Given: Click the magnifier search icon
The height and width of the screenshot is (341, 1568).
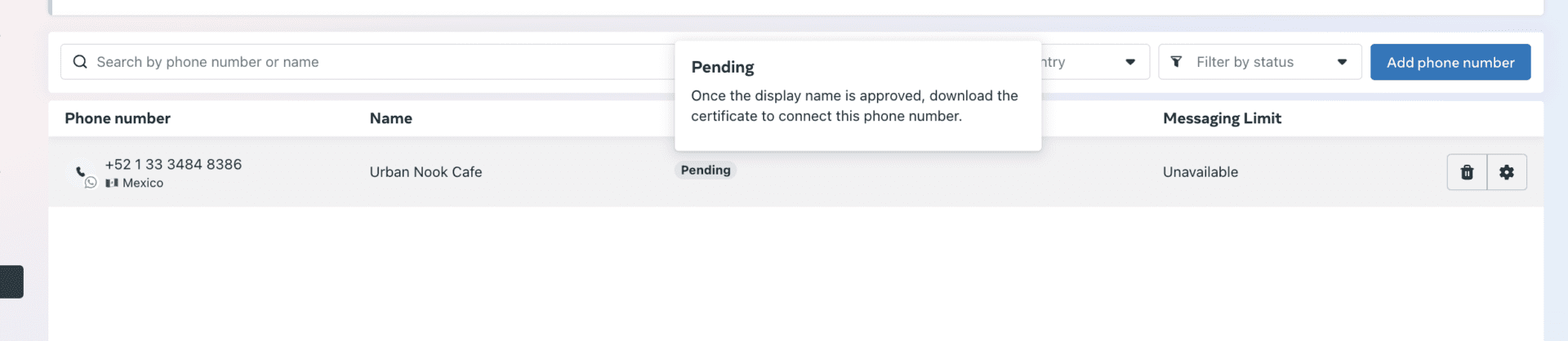Looking at the screenshot, I should [x=80, y=62].
